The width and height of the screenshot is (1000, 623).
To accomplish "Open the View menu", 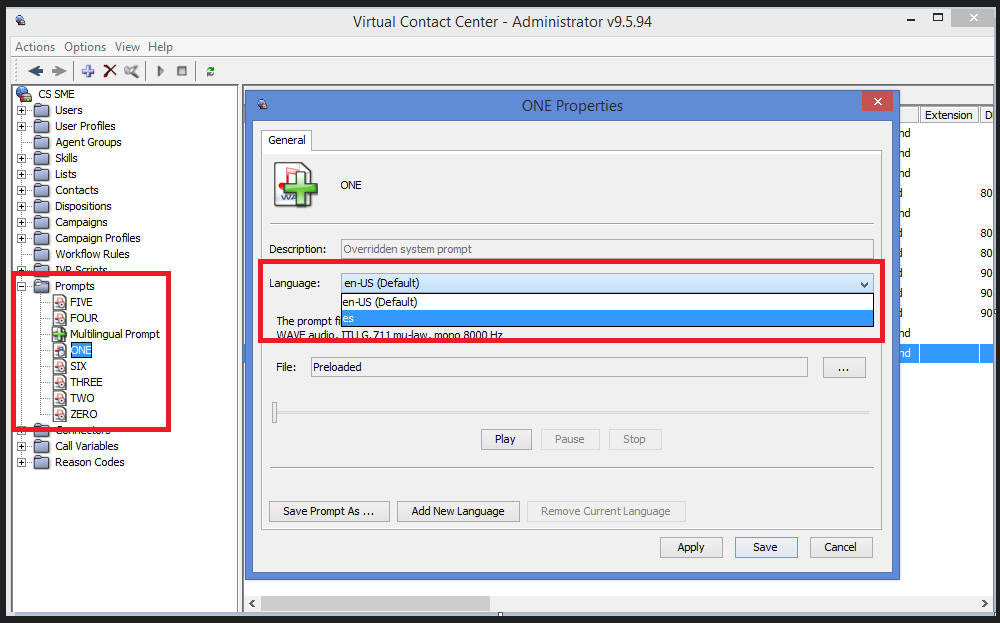I will point(127,47).
